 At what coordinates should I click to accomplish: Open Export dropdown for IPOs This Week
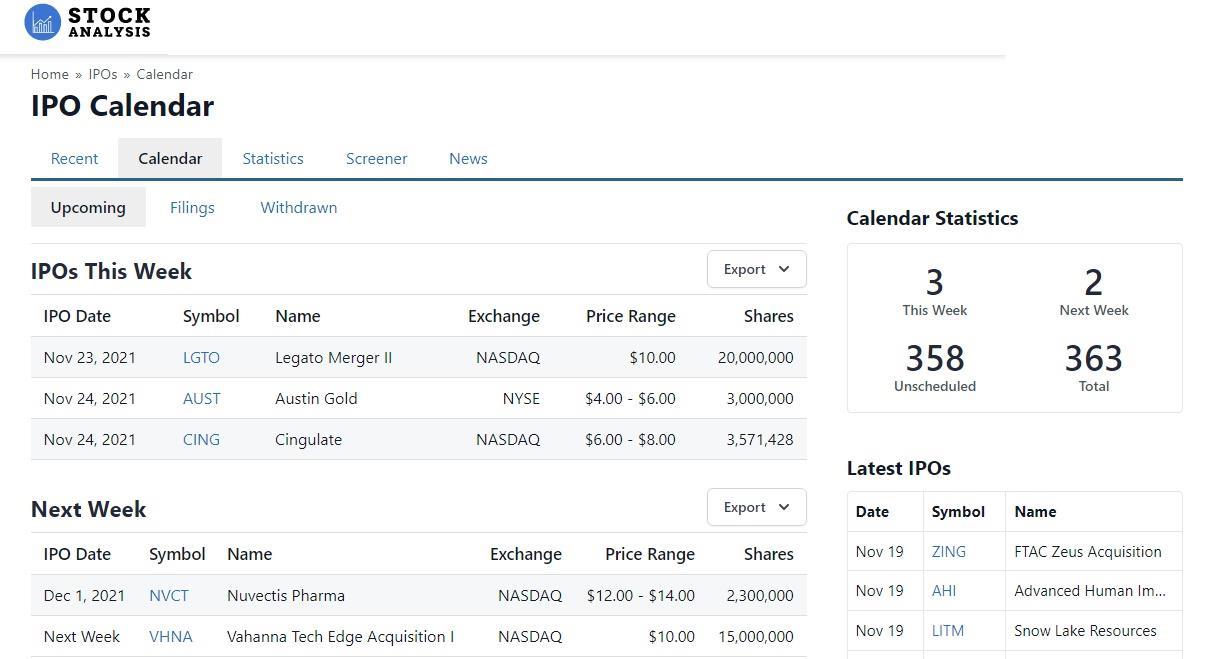click(757, 269)
